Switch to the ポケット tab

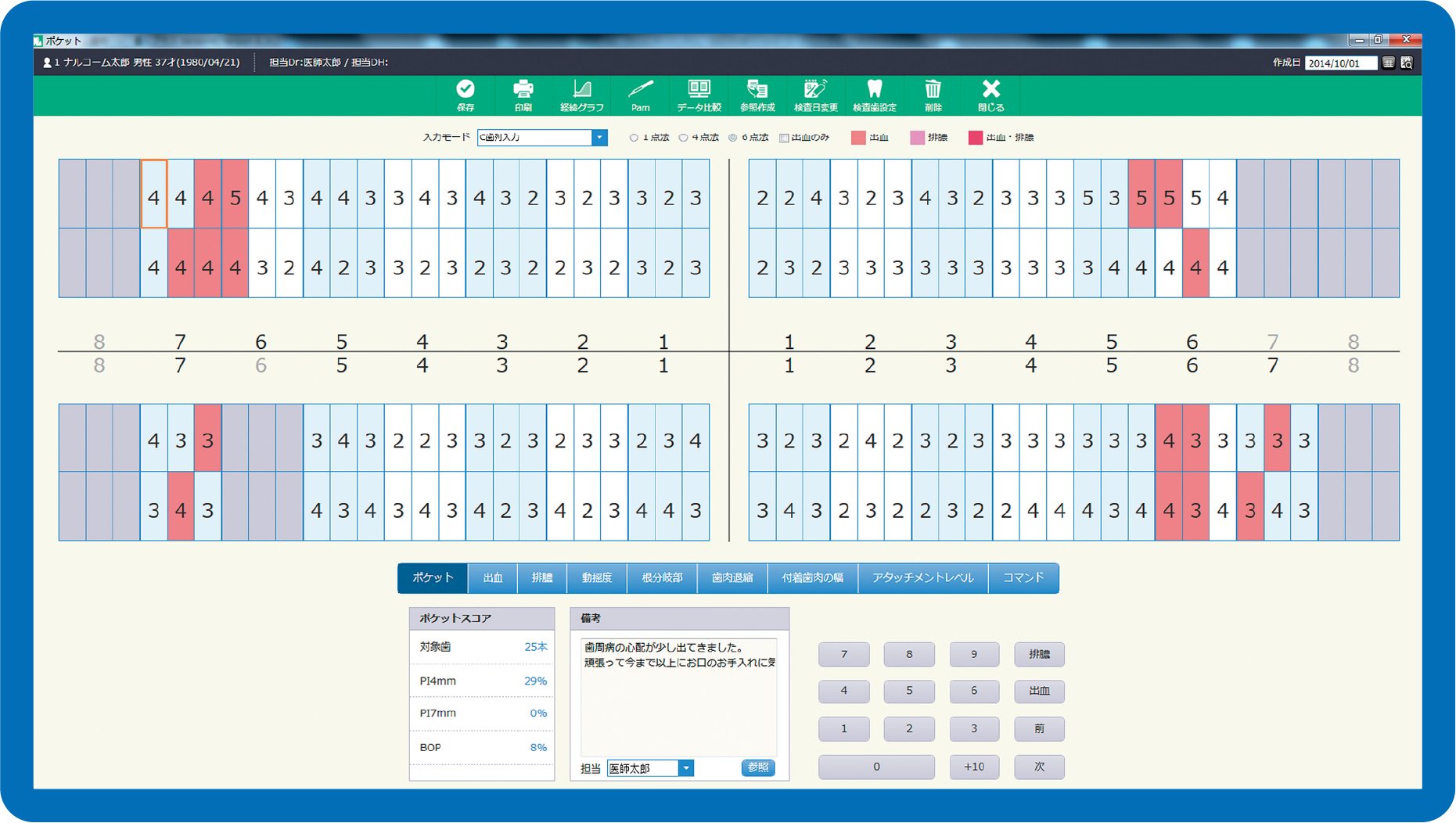click(x=433, y=578)
